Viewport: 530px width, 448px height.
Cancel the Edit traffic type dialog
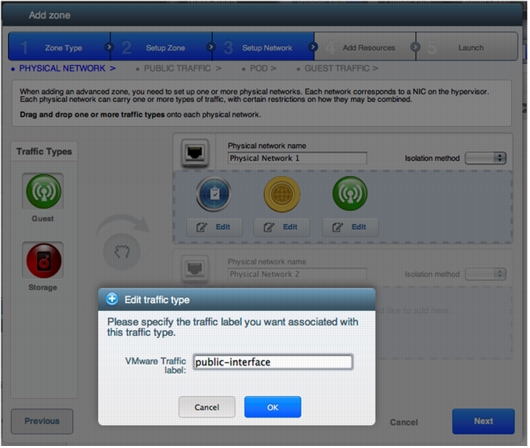(207, 407)
